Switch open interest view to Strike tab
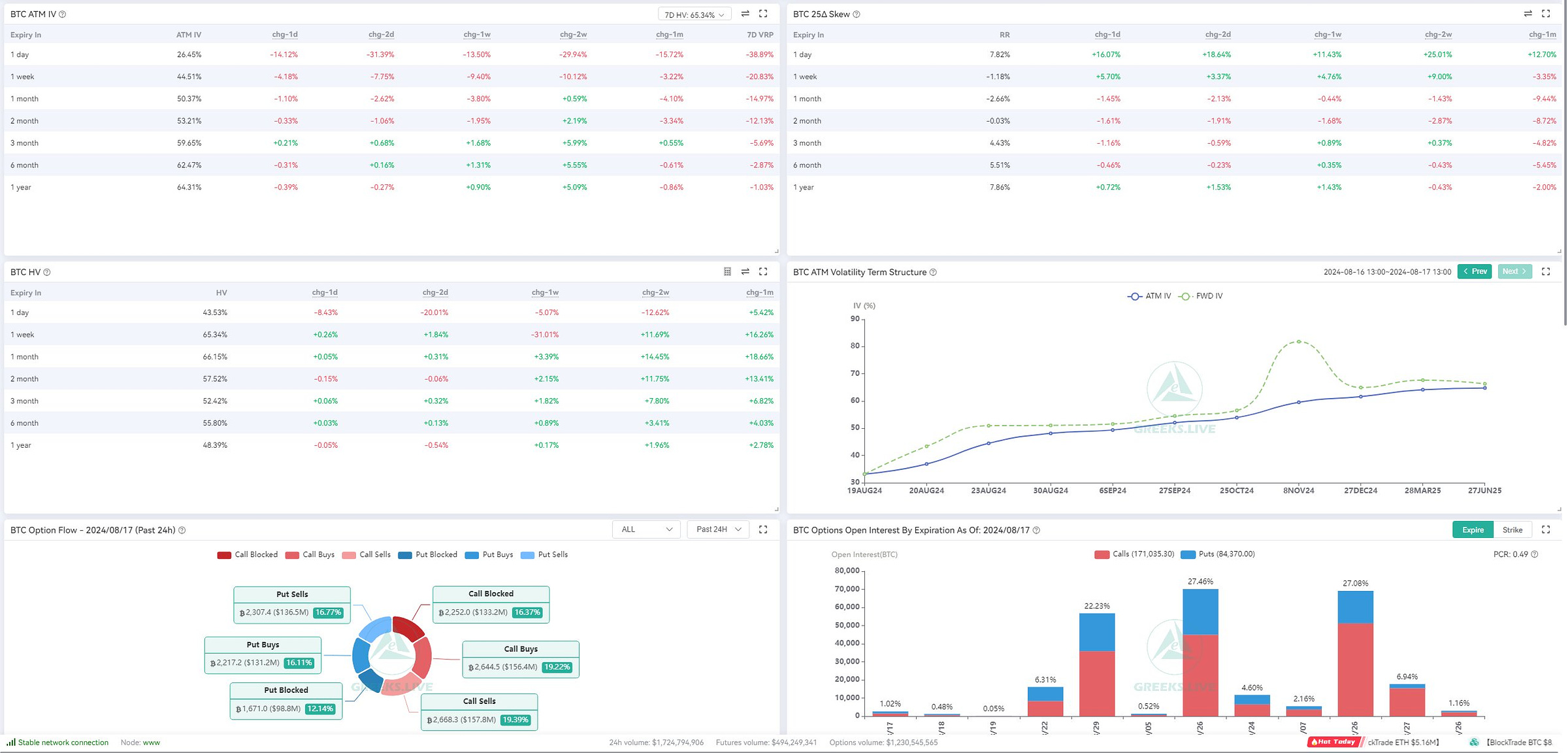The height and width of the screenshot is (753, 1568). pos(1512,529)
